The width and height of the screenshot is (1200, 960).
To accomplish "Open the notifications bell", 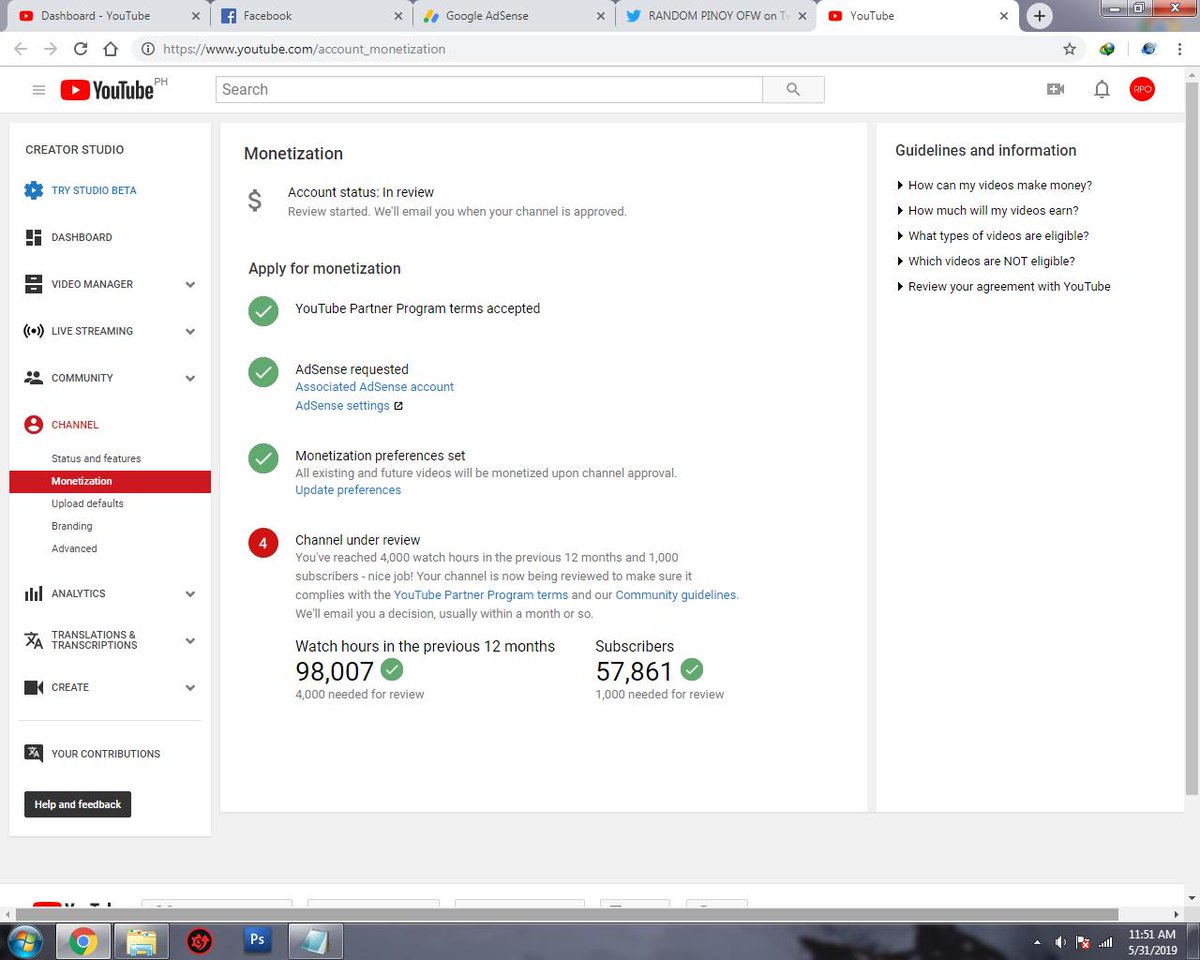I will 1101,89.
